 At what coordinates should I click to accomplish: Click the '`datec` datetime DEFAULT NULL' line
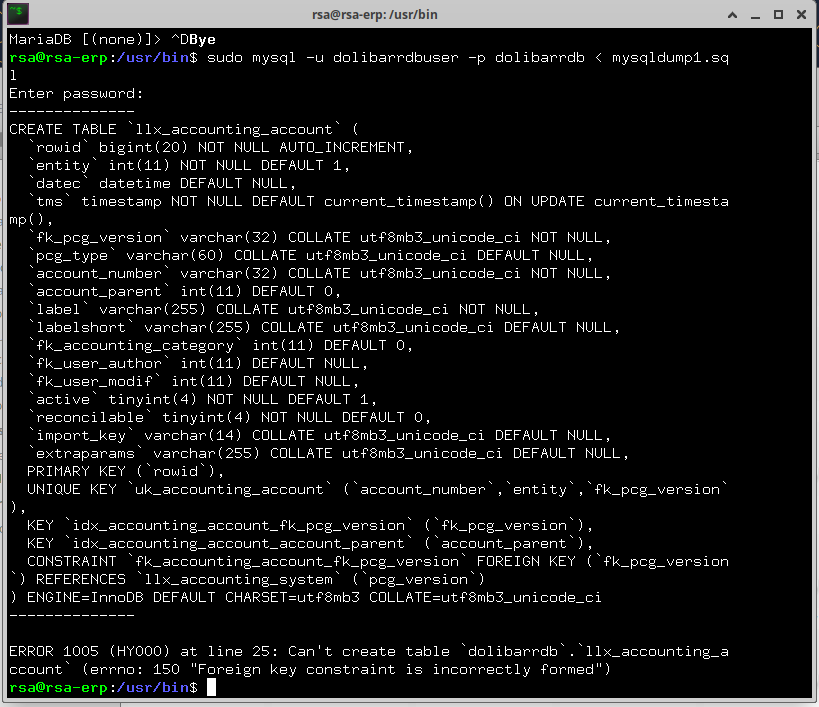tap(161, 184)
